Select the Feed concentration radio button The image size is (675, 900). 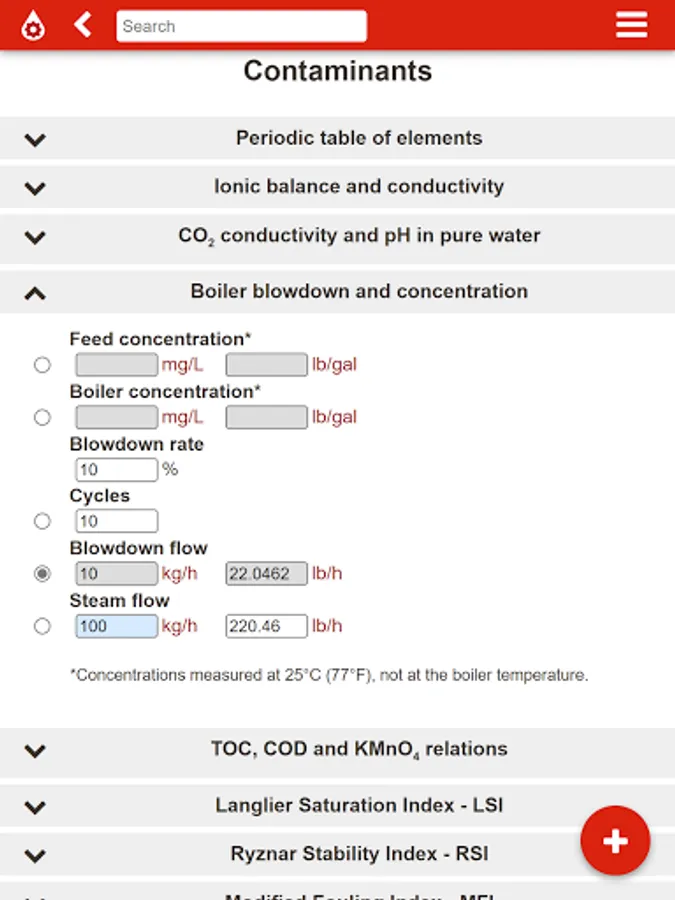click(x=42, y=365)
